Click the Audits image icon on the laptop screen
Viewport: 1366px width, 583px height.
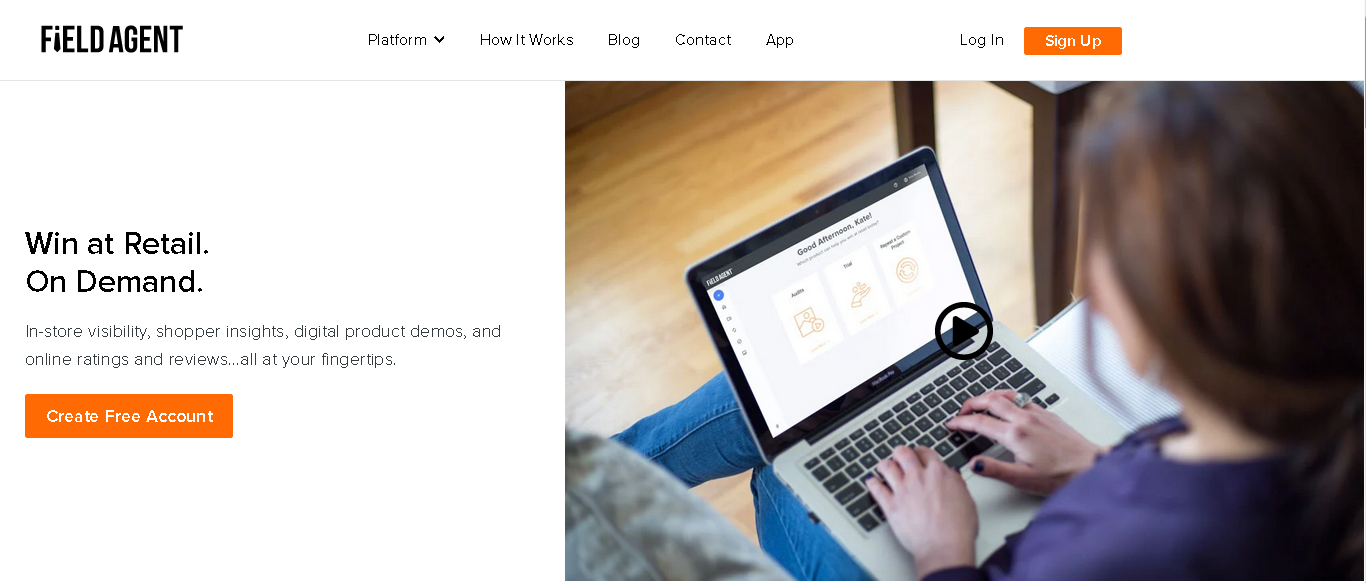pyautogui.click(x=807, y=323)
